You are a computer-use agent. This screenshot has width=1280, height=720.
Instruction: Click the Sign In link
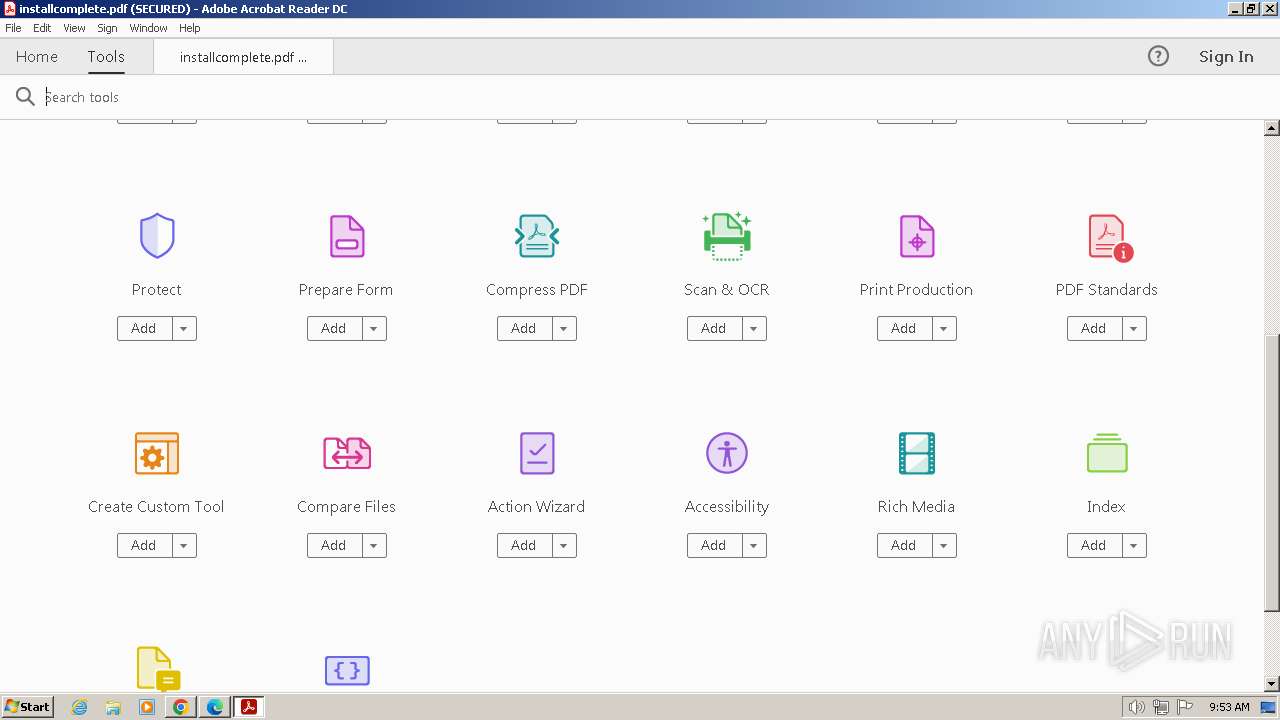1226,57
